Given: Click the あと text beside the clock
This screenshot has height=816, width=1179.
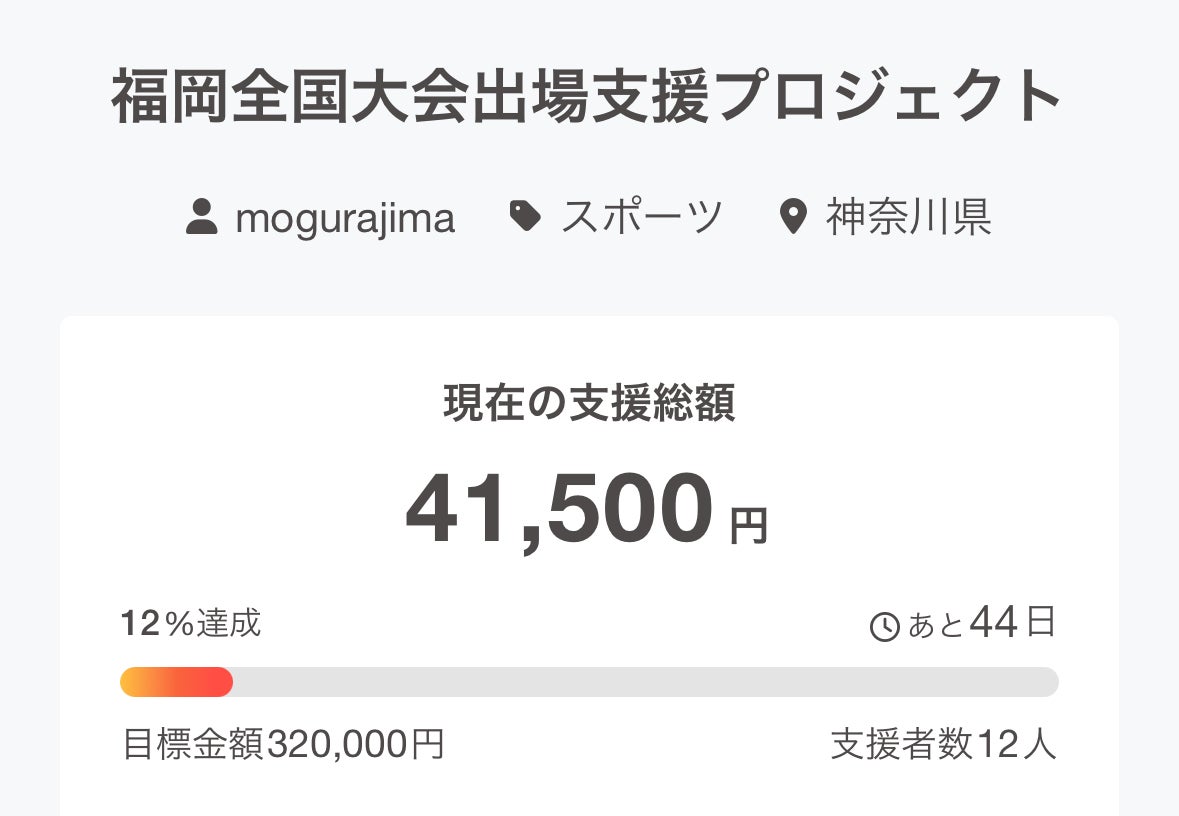Looking at the screenshot, I should coord(936,626).
